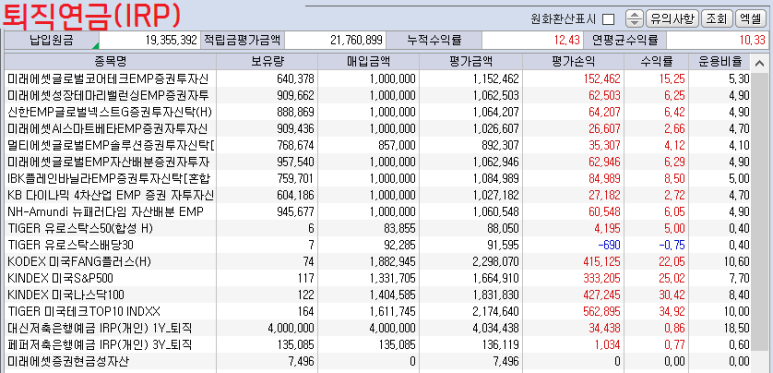Image resolution: width=773 pixels, height=373 pixels.
Task: Click the 납입원금 label
Action: point(52,40)
